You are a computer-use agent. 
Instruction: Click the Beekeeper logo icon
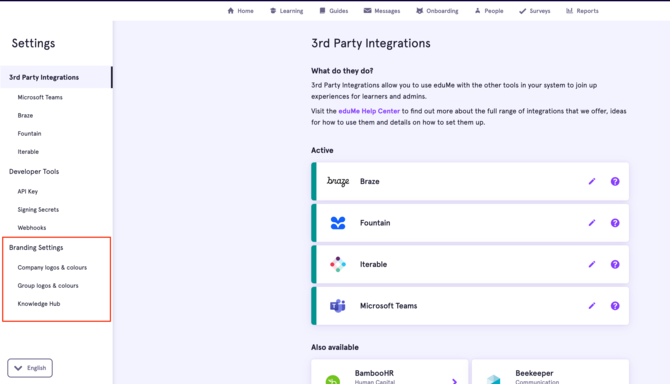coord(494,379)
